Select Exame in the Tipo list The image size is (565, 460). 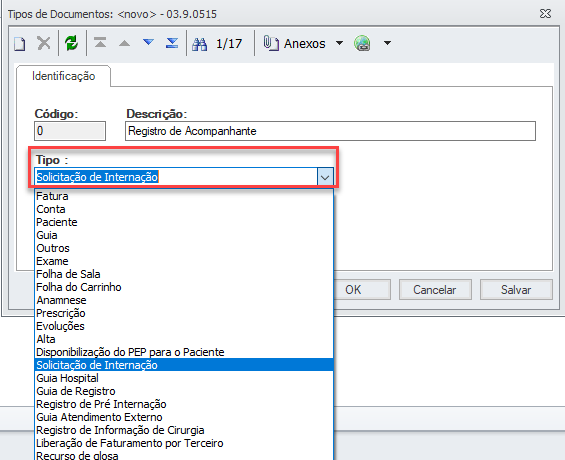pyautogui.click(x=184, y=261)
